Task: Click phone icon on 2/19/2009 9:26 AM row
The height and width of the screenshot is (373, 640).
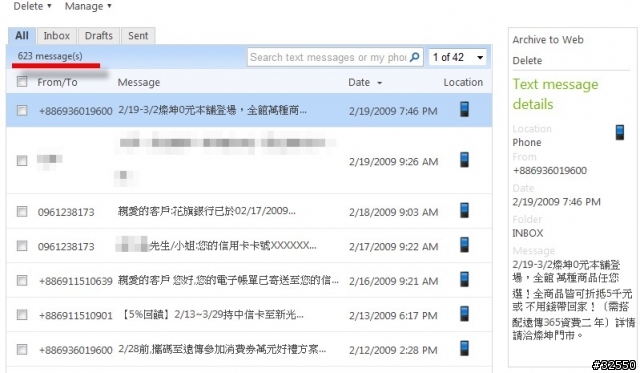Action: pos(464,160)
